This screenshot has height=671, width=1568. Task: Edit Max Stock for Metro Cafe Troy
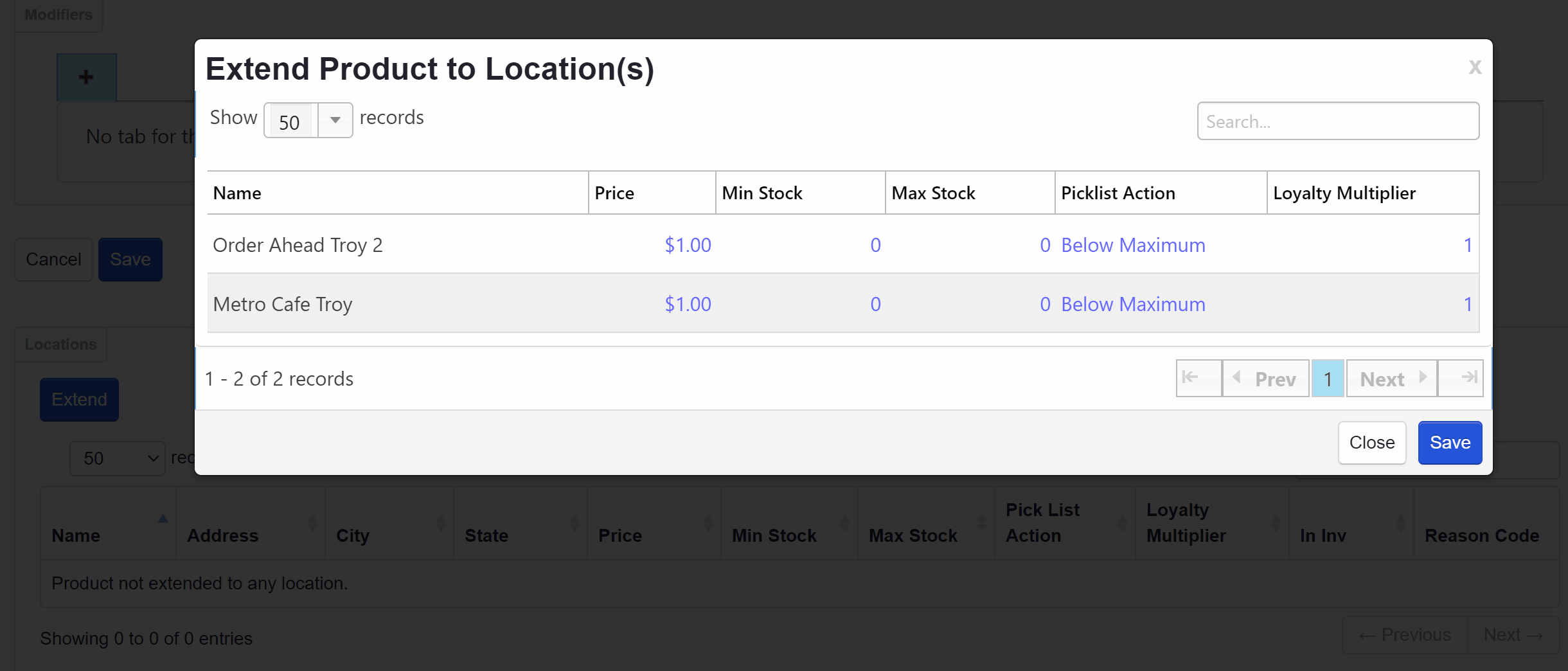[x=1044, y=305]
